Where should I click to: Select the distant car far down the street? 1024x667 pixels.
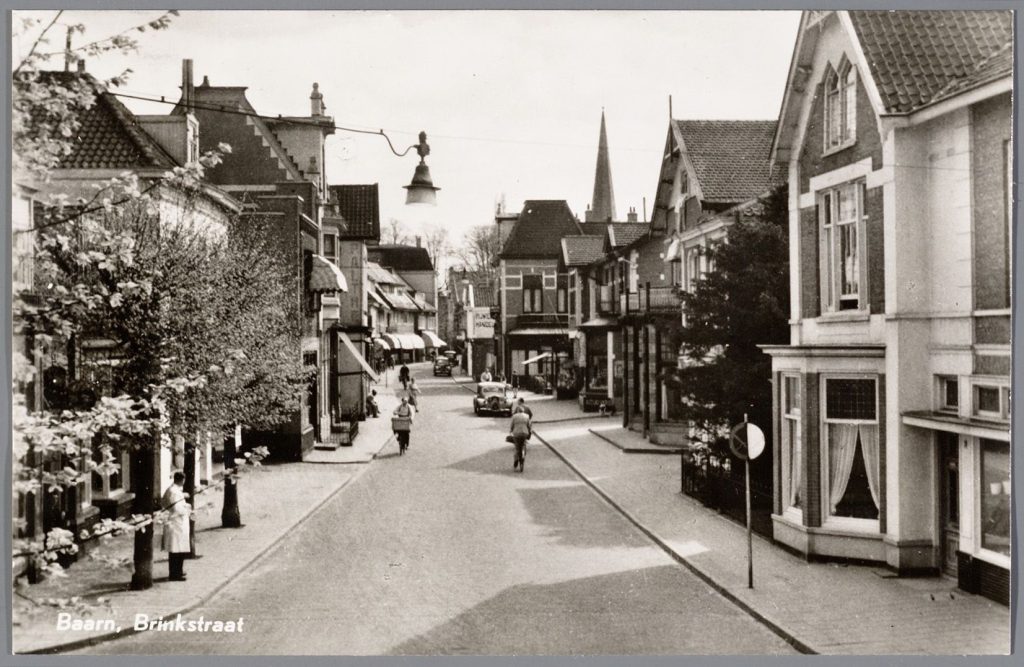tap(442, 366)
